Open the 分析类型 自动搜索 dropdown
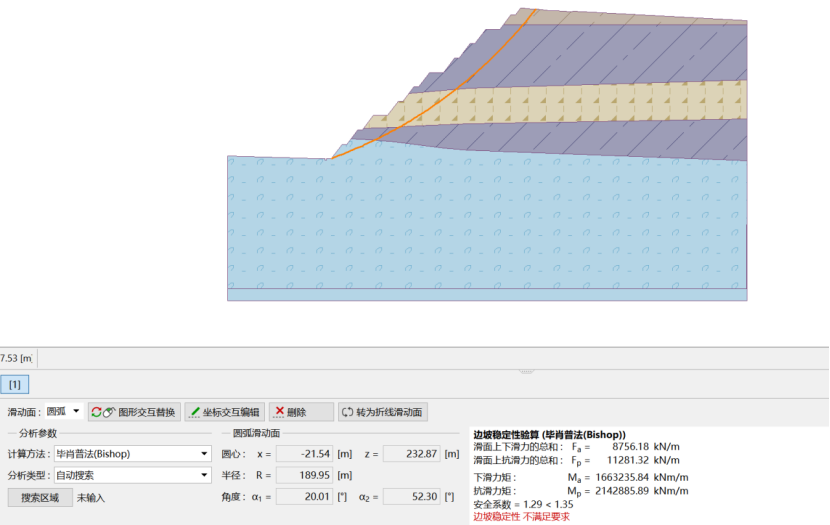Viewport: 830px width, 525px height. [132, 475]
